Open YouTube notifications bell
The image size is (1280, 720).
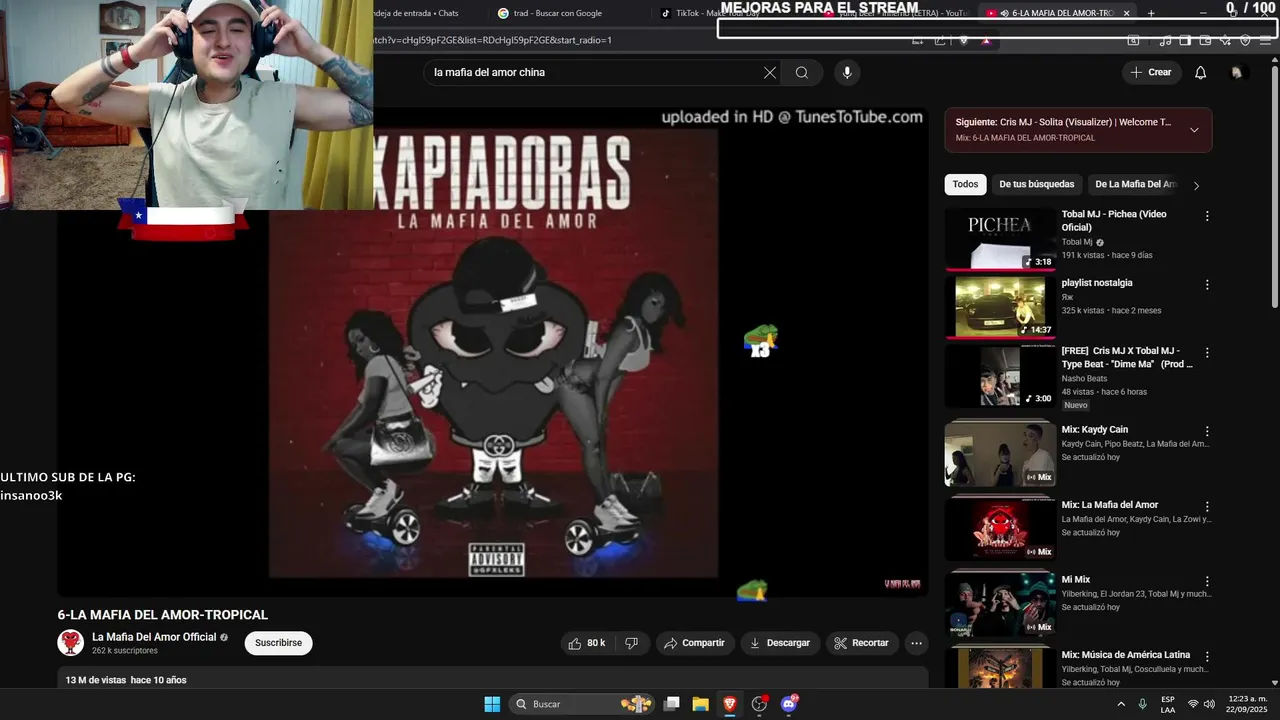[x=1201, y=72]
